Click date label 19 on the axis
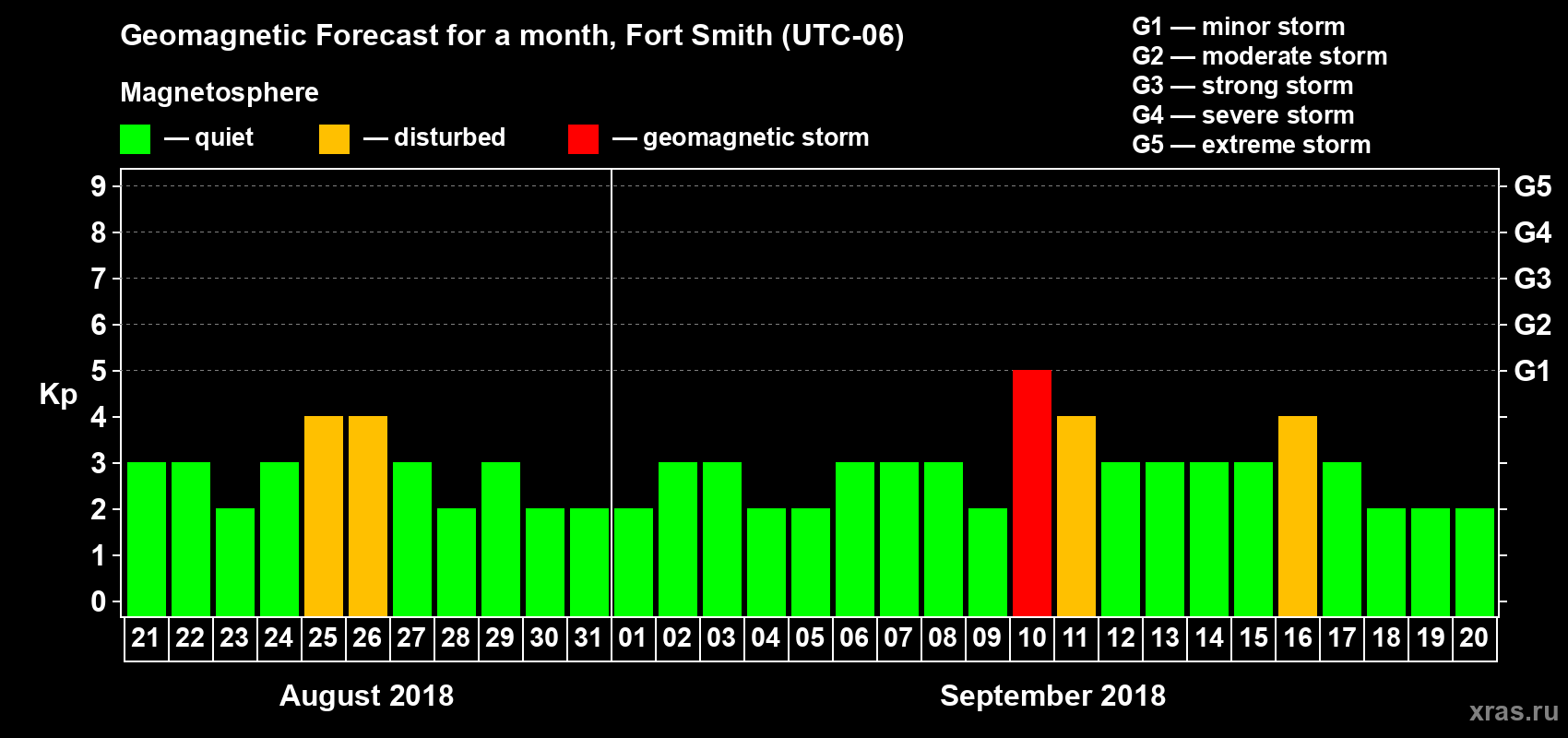Image resolution: width=1568 pixels, height=738 pixels. 1430,637
